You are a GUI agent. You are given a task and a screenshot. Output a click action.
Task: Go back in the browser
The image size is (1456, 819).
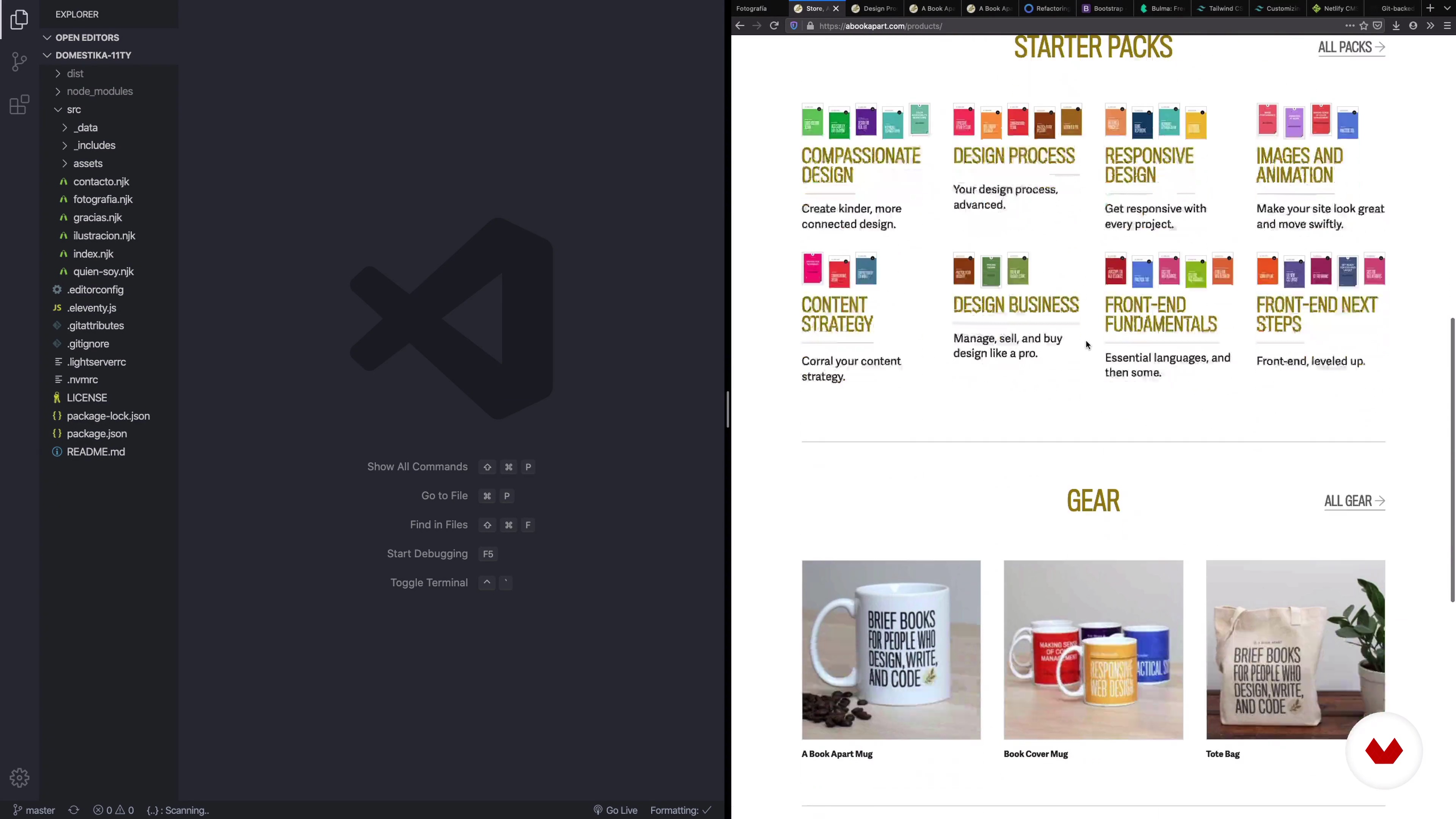pos(740,25)
